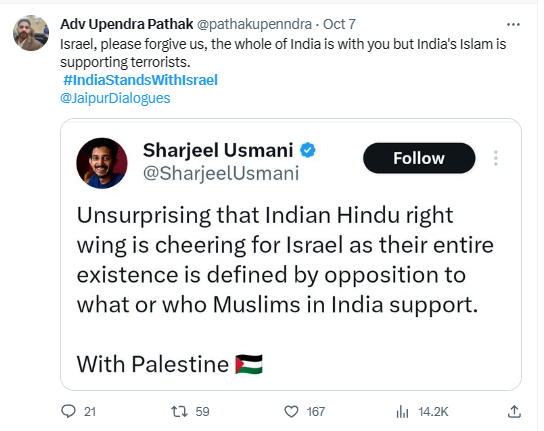544x431 pixels.
Task: Open @JaipurDialogues mention link
Action: [x=115, y=98]
